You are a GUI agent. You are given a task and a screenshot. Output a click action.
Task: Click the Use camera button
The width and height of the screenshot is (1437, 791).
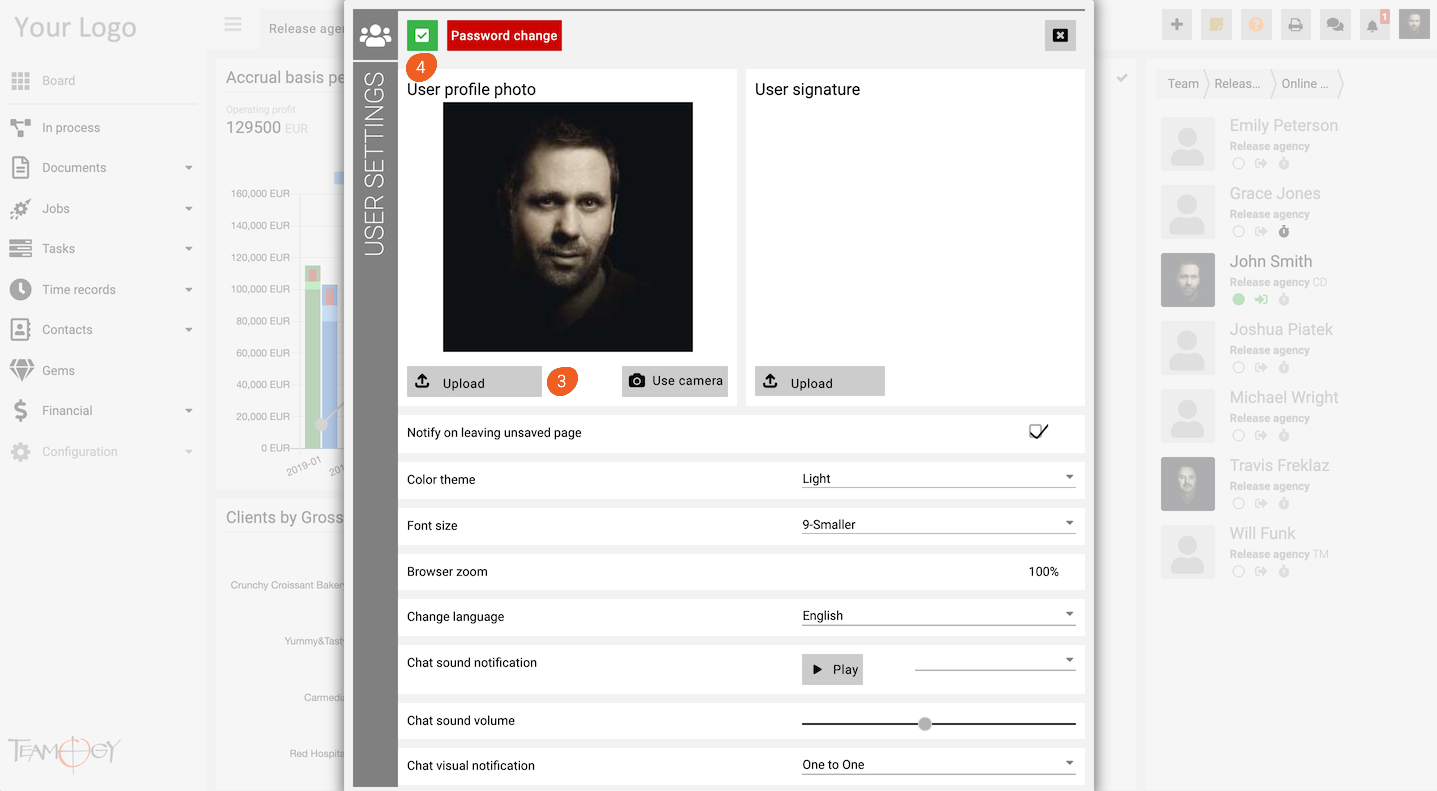[x=675, y=381]
